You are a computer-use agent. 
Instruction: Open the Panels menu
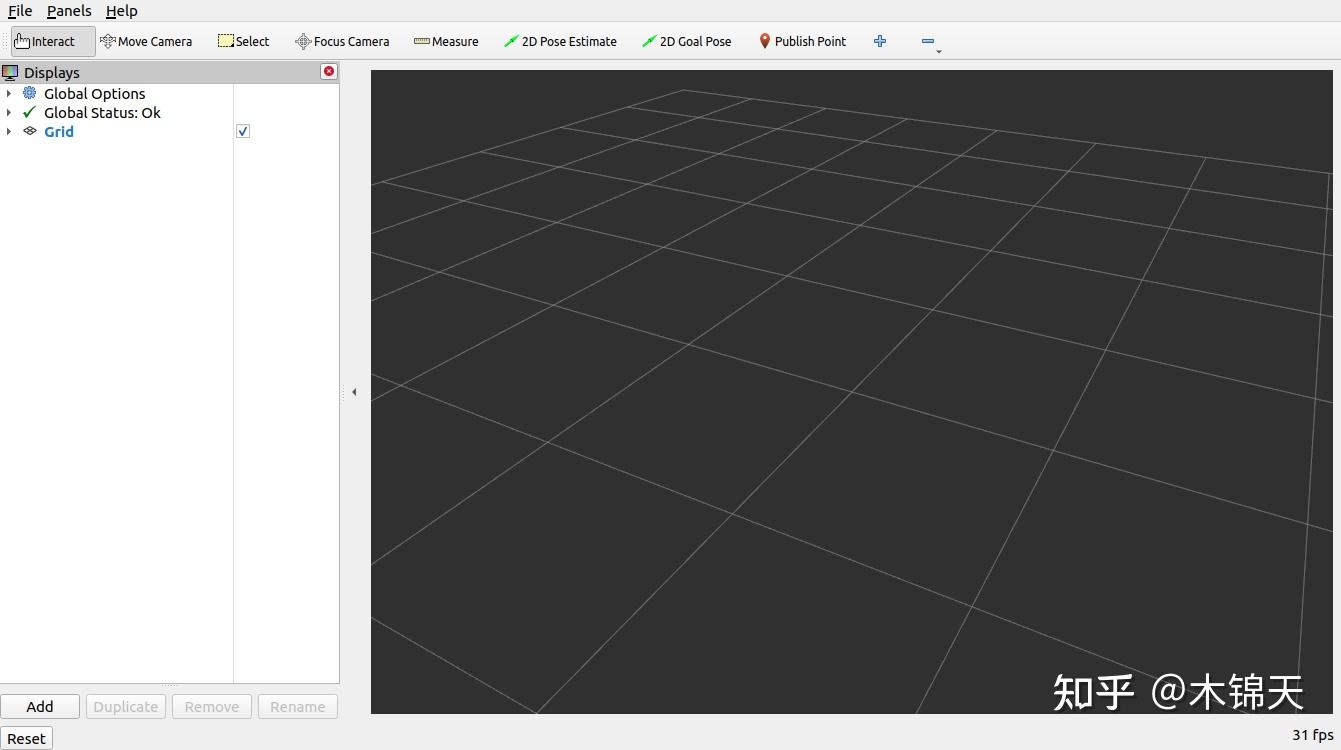[68, 11]
